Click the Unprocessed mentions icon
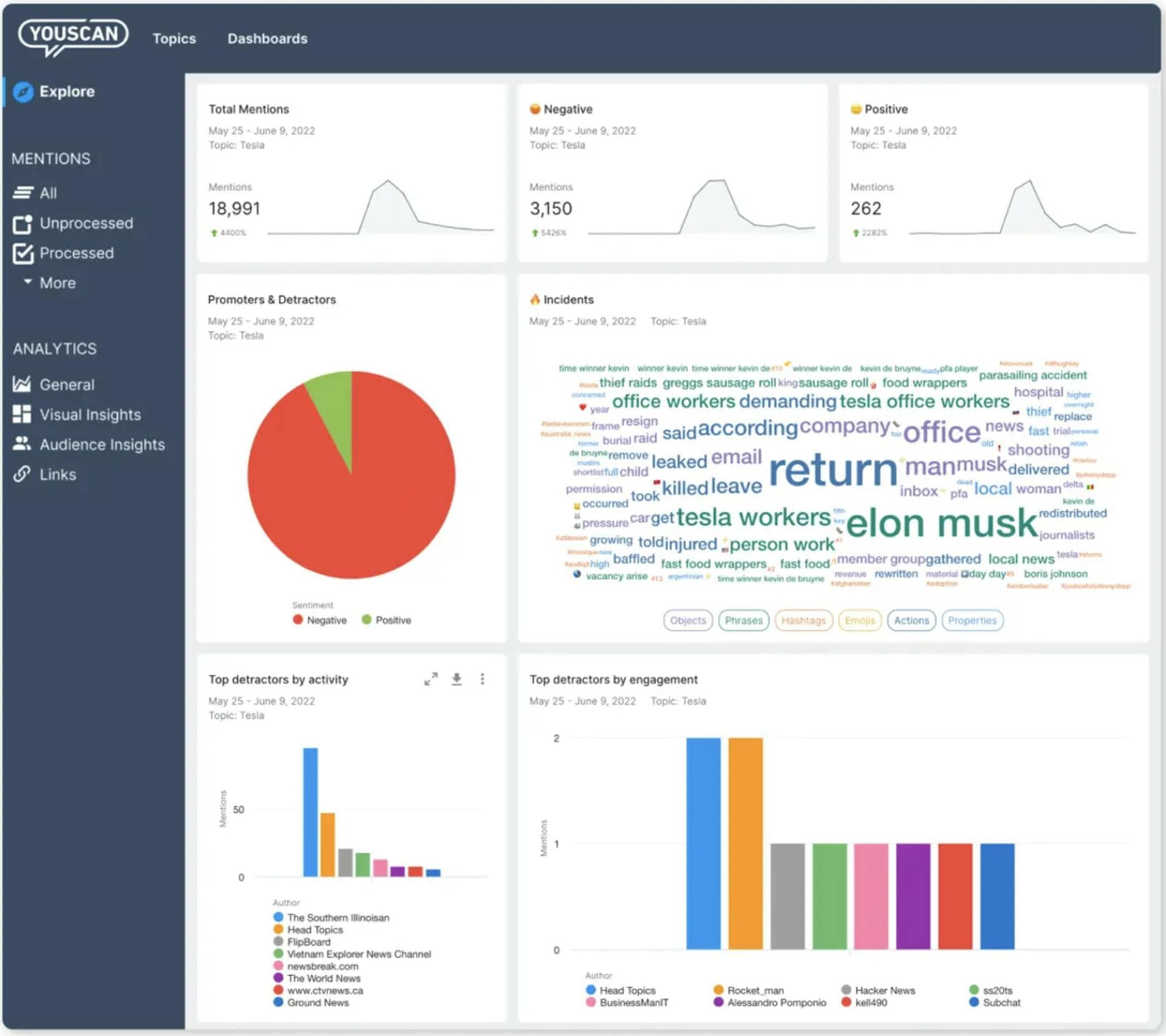Image resolution: width=1166 pixels, height=1036 pixels. click(22, 223)
